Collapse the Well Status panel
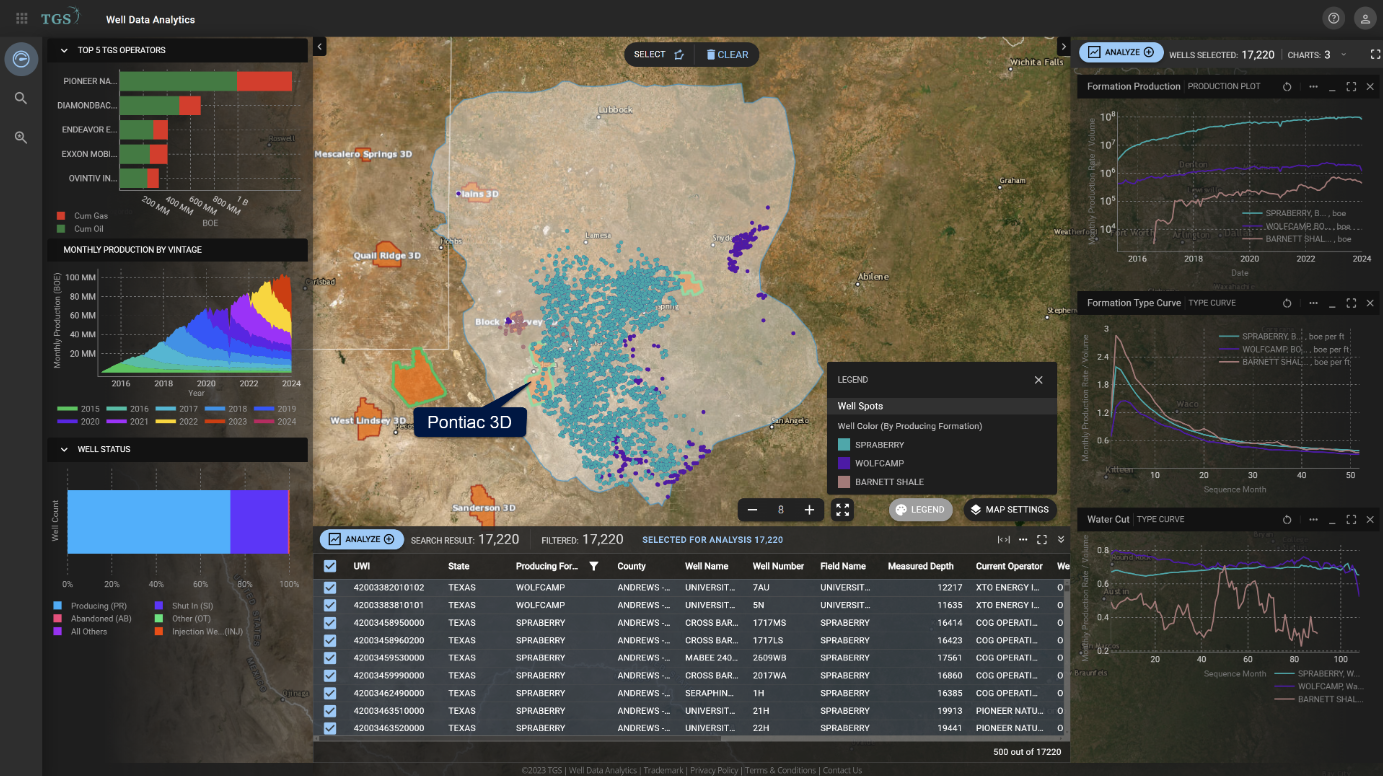The image size is (1383, 776). point(62,450)
